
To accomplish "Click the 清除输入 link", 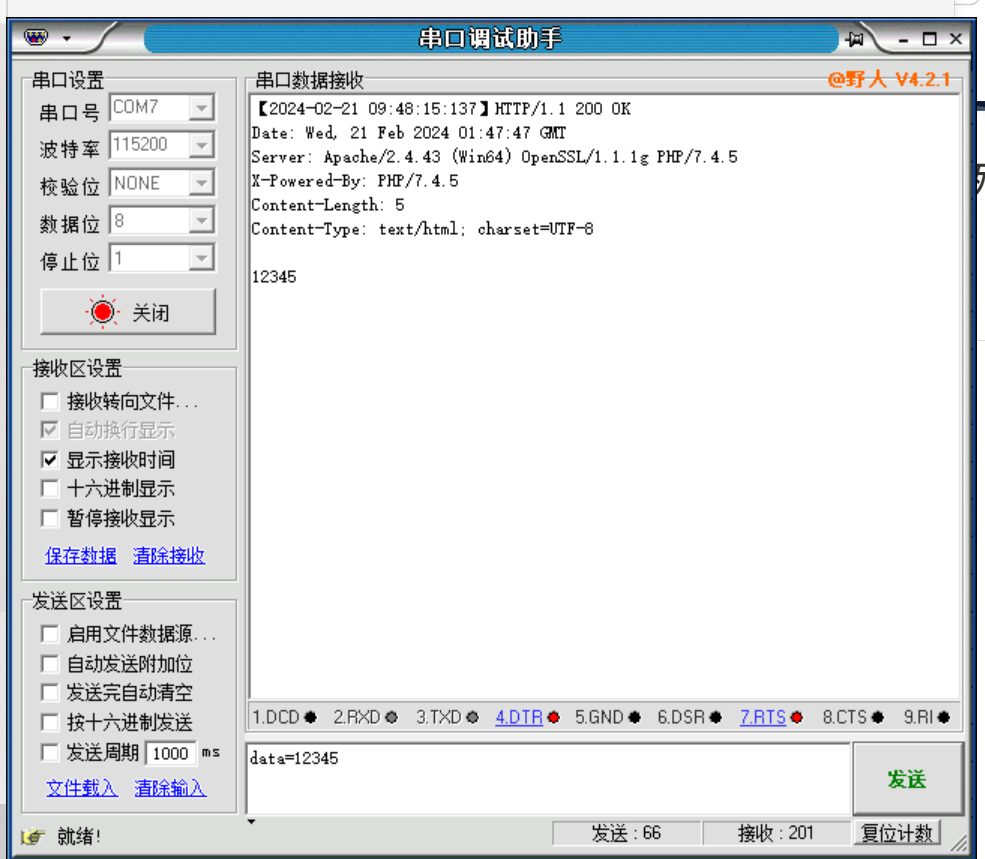I will click(170, 787).
